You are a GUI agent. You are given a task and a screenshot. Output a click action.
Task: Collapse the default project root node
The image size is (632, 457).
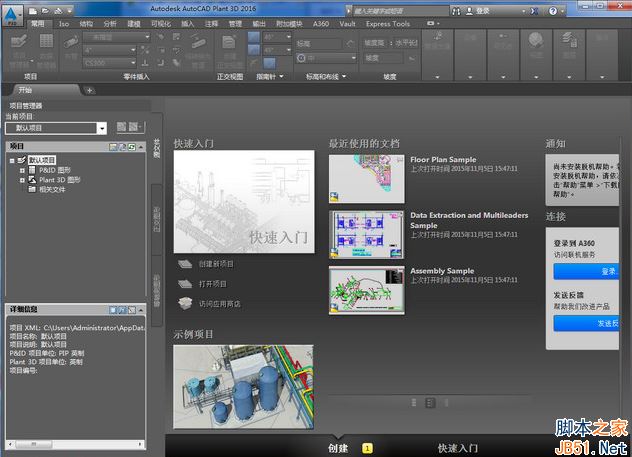pos(11,160)
